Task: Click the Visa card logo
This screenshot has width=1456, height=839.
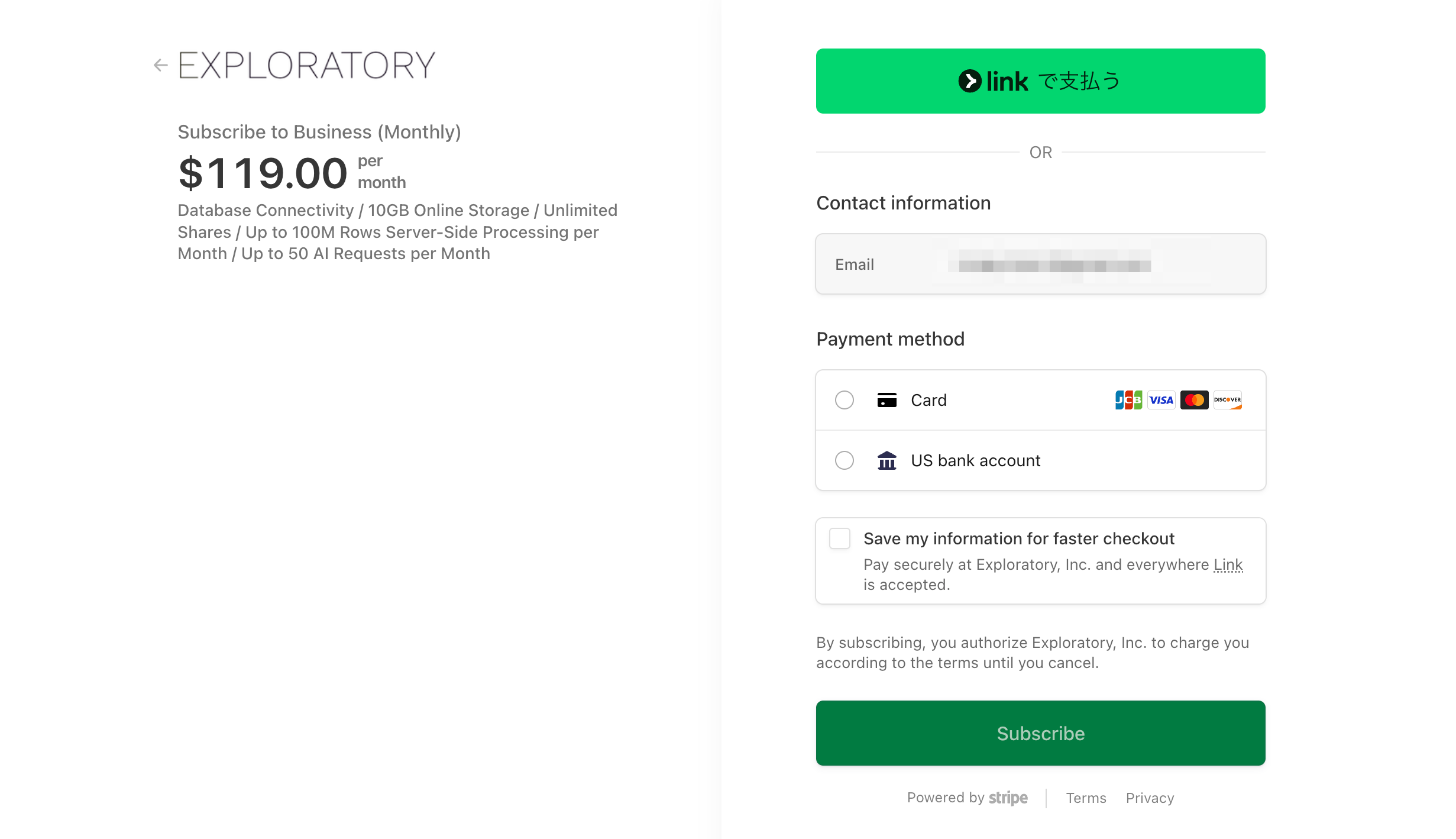Action: pos(1161,400)
